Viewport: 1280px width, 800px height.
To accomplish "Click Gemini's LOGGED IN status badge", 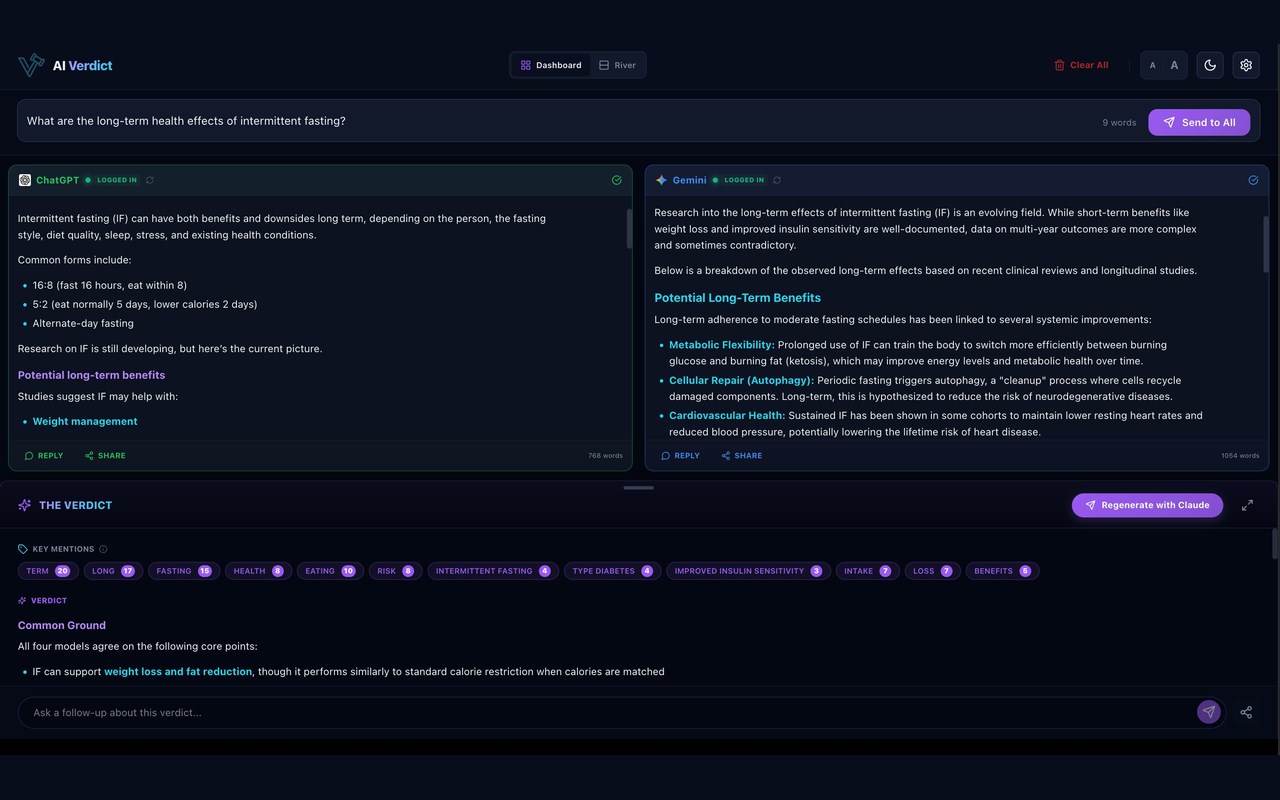I will click(739, 180).
